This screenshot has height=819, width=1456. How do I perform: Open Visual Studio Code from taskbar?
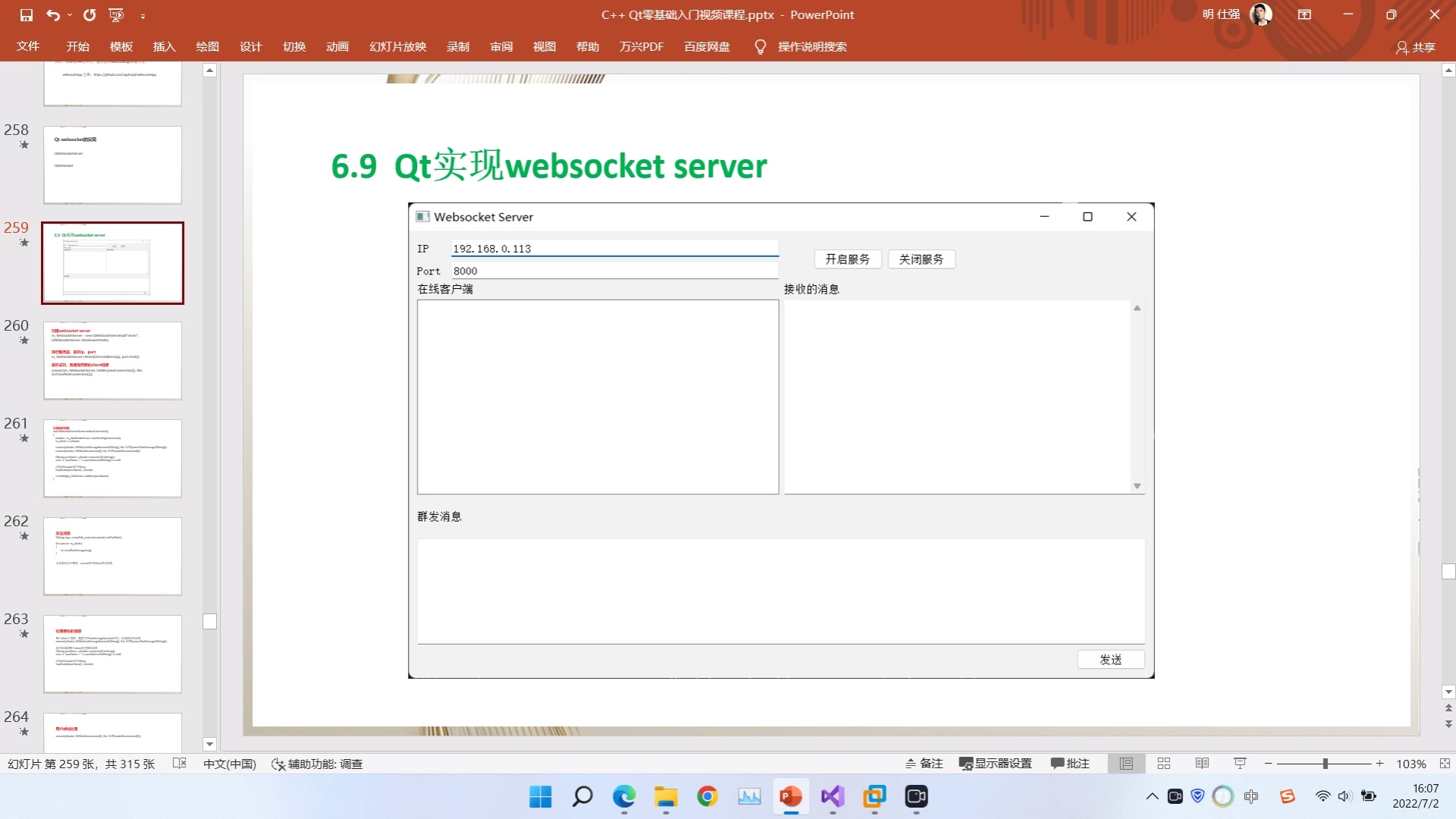coord(832,797)
